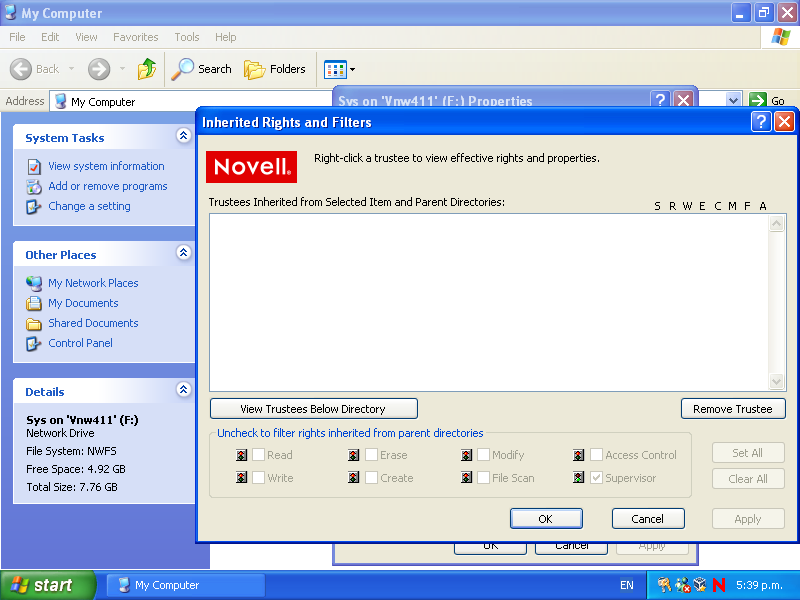
Task: Open the Edit menu
Action: point(50,37)
